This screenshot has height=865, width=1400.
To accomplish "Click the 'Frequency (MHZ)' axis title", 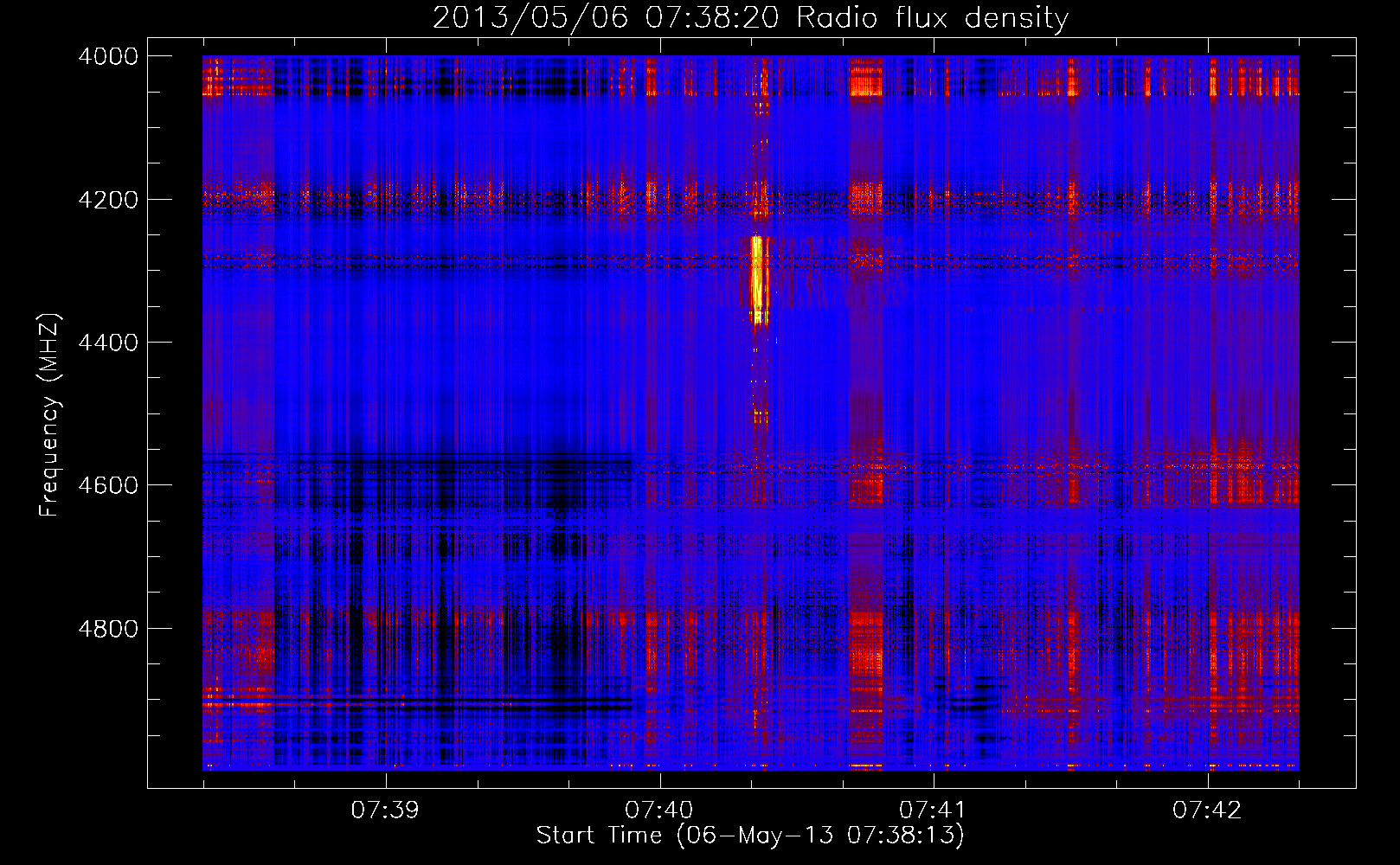I will tap(50, 415).
